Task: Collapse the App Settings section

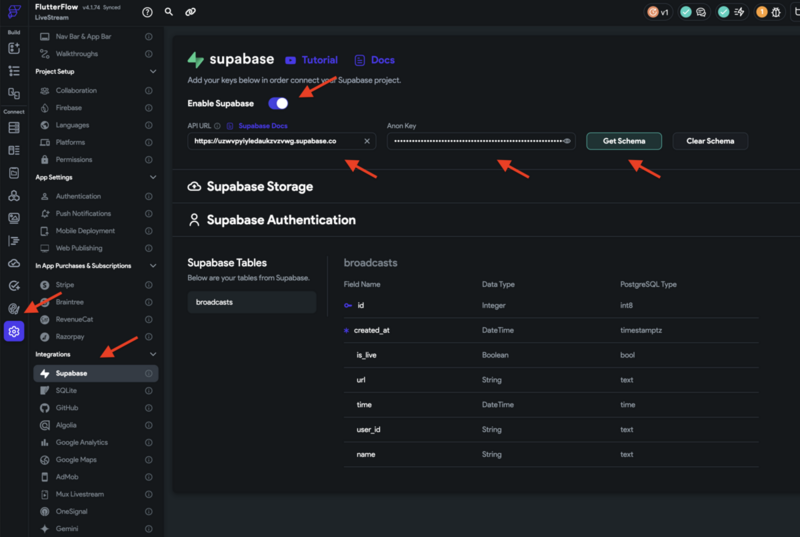Action: (x=153, y=177)
